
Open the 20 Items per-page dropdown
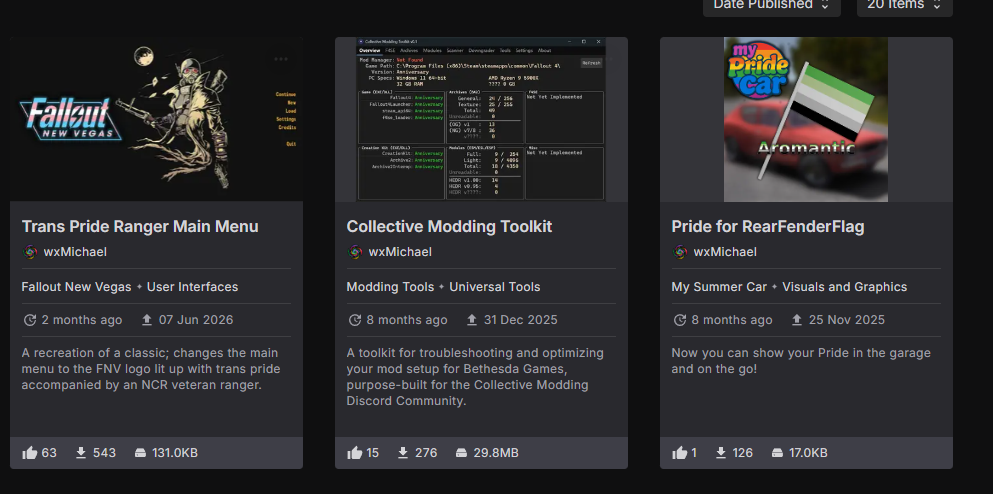[904, 5]
